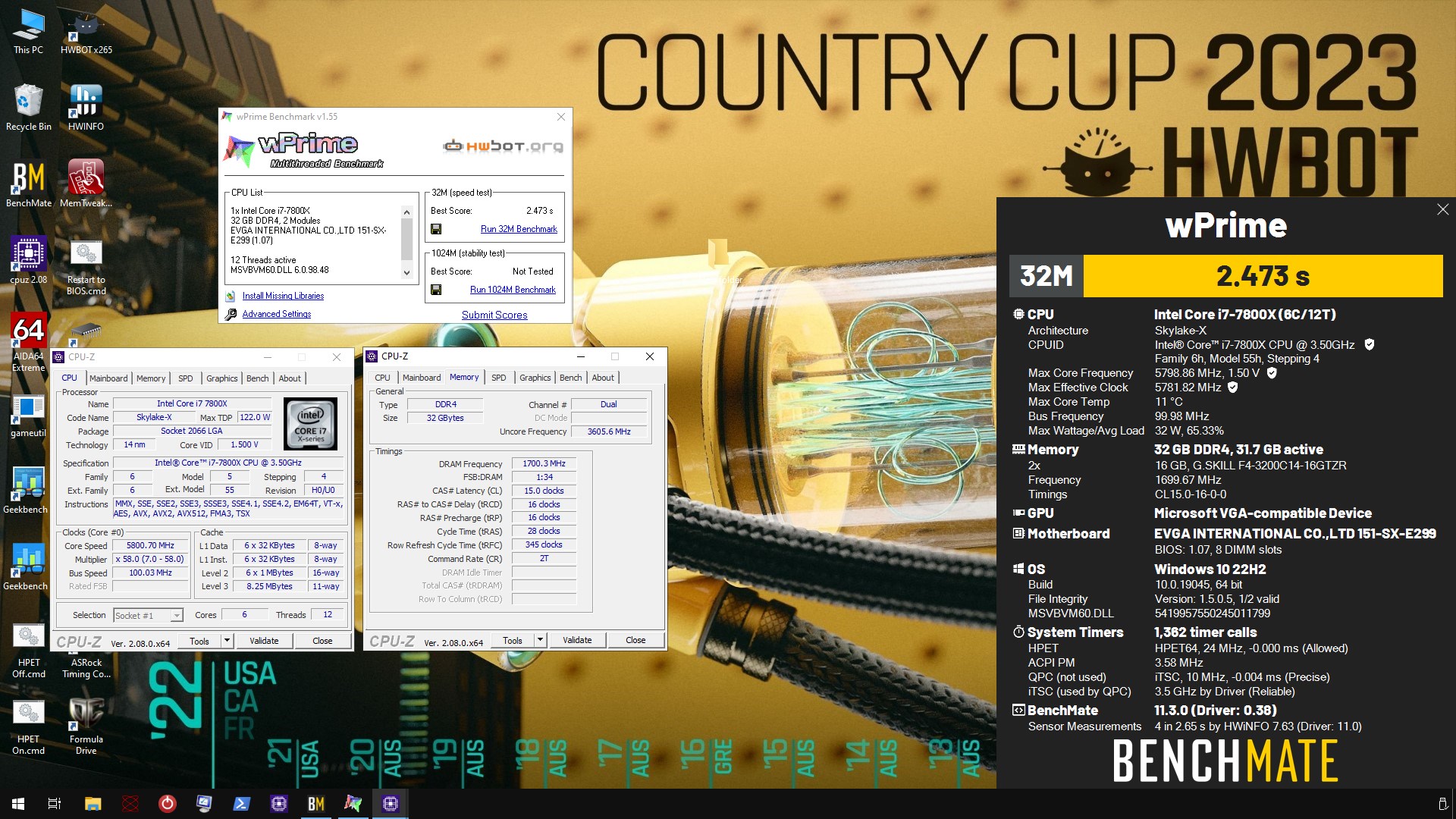
Task: Click the Max Core Frequency shield icon
Action: pos(1272,372)
